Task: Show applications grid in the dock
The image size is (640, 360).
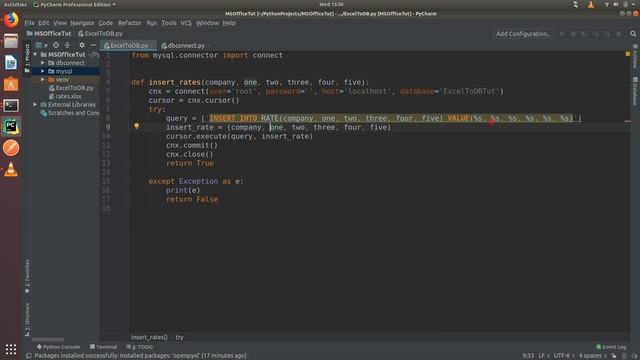Action: [11, 349]
